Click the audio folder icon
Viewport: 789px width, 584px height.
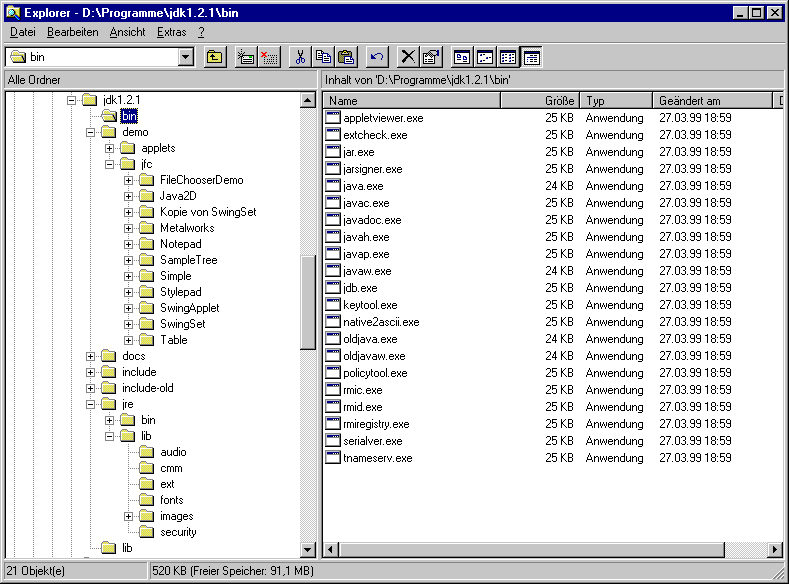[146, 452]
